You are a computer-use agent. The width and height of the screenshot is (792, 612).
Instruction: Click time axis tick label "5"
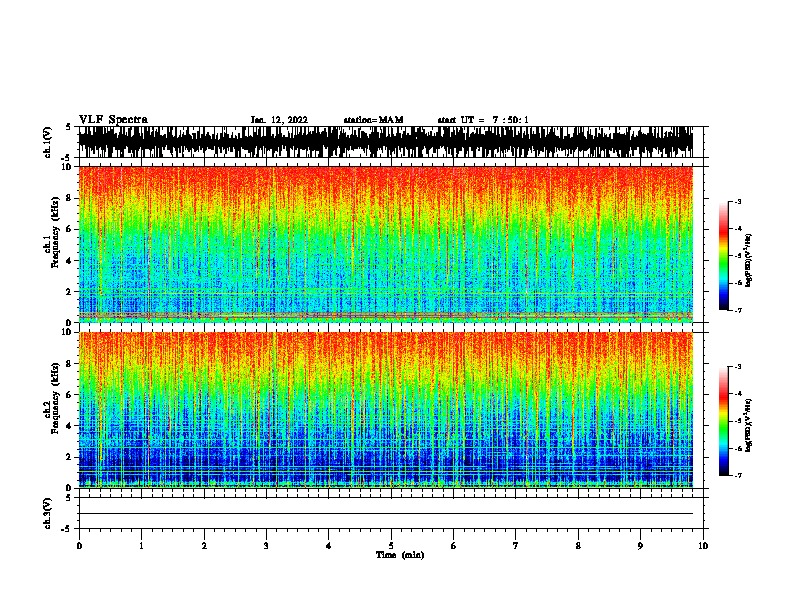click(391, 546)
